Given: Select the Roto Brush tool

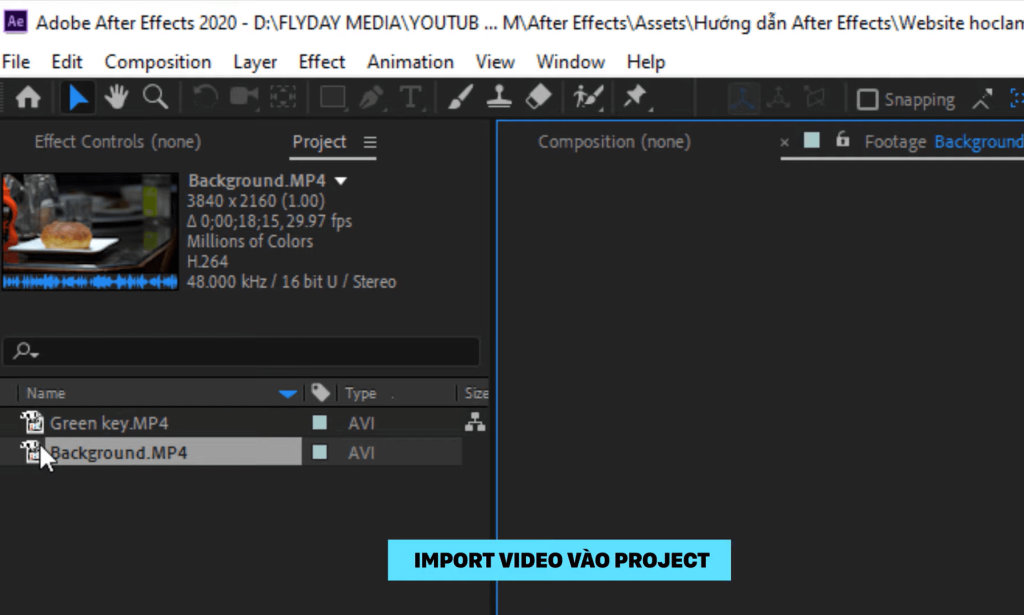Looking at the screenshot, I should point(586,97).
